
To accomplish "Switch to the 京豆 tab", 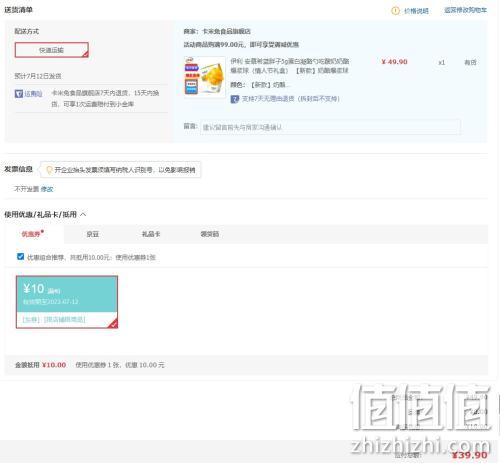I will 93,234.
